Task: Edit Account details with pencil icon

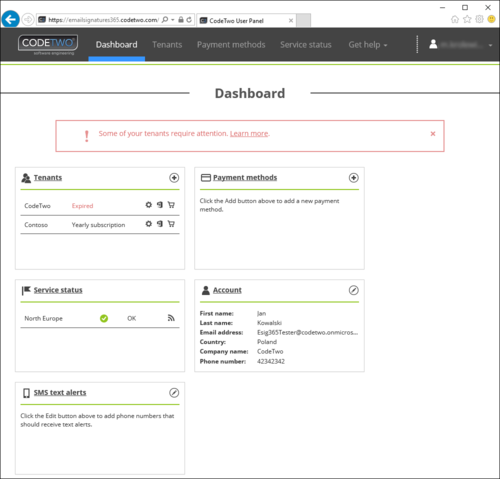Action: point(354,290)
